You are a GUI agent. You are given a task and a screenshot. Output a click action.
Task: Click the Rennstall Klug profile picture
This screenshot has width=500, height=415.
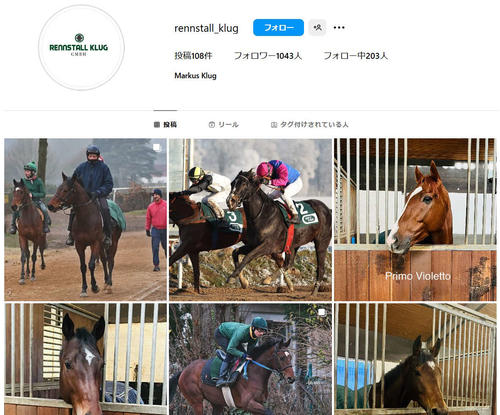(81, 48)
